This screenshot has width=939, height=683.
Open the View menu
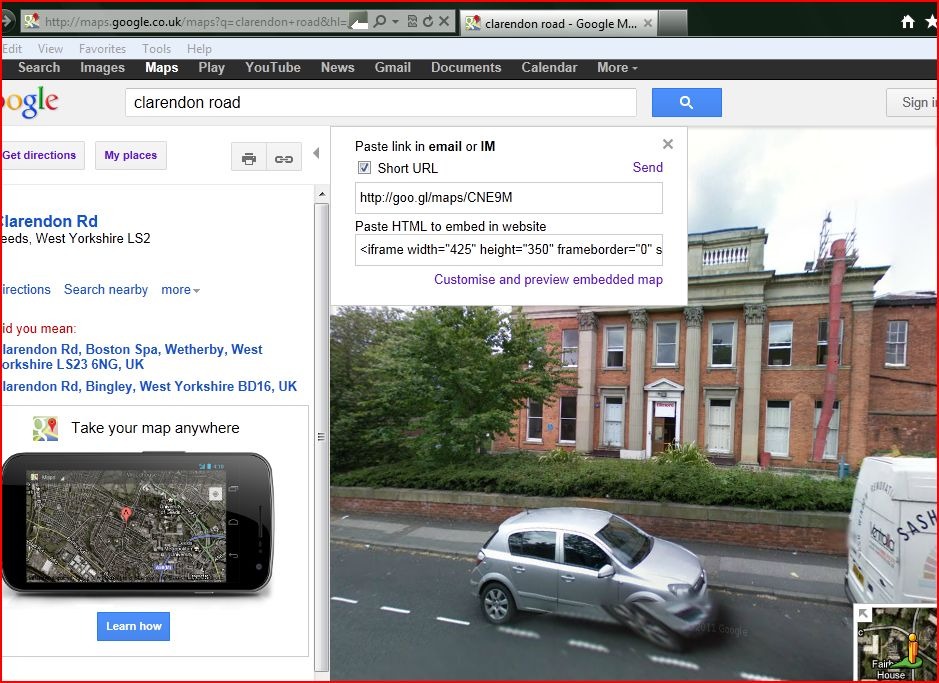tap(50, 48)
